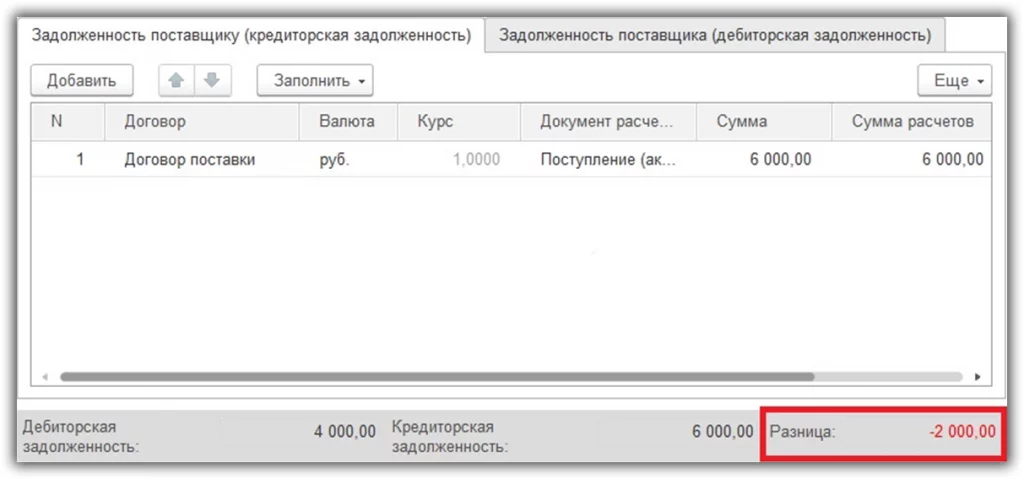Open the дебиторская задолженность tab
This screenshot has width=1024, height=479.
(x=714, y=35)
